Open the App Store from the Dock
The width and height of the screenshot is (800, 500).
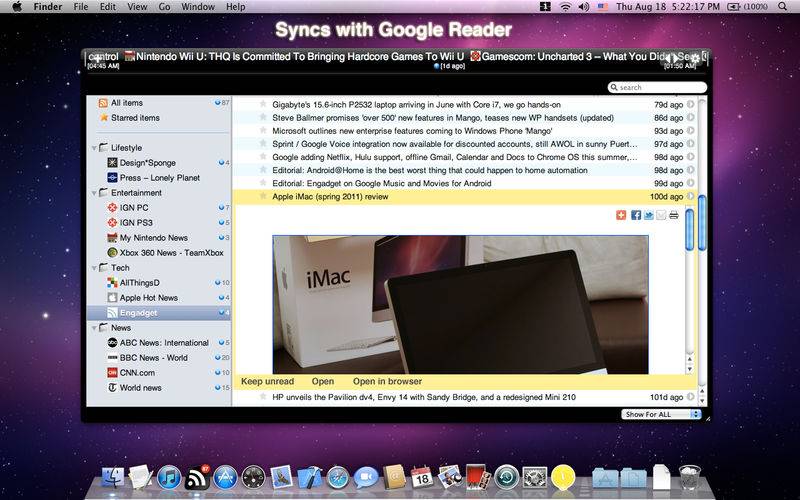(225, 478)
